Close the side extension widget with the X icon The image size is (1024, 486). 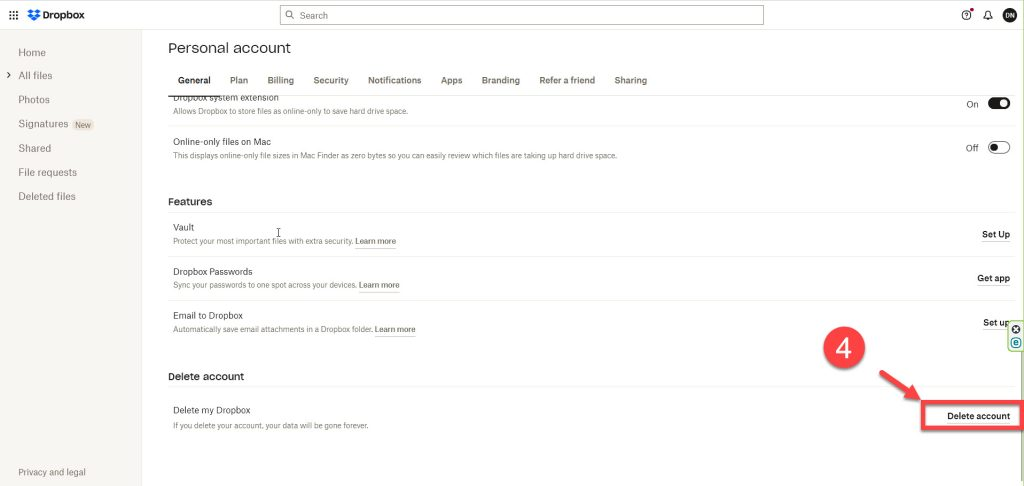point(1016,329)
